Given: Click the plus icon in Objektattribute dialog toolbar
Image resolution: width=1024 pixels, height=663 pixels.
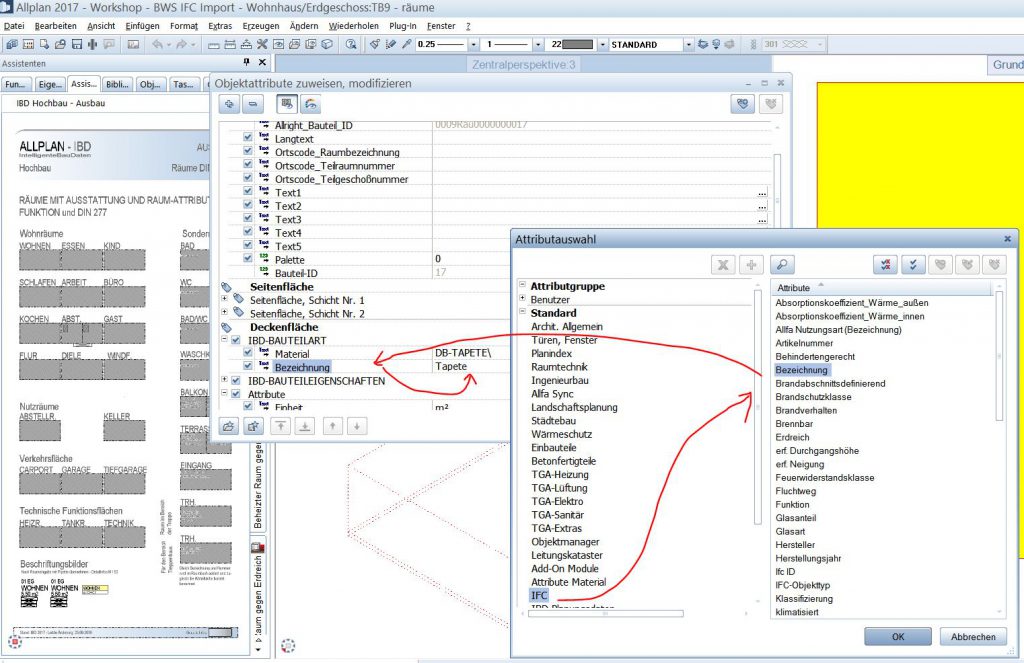Looking at the screenshot, I should tap(229, 105).
